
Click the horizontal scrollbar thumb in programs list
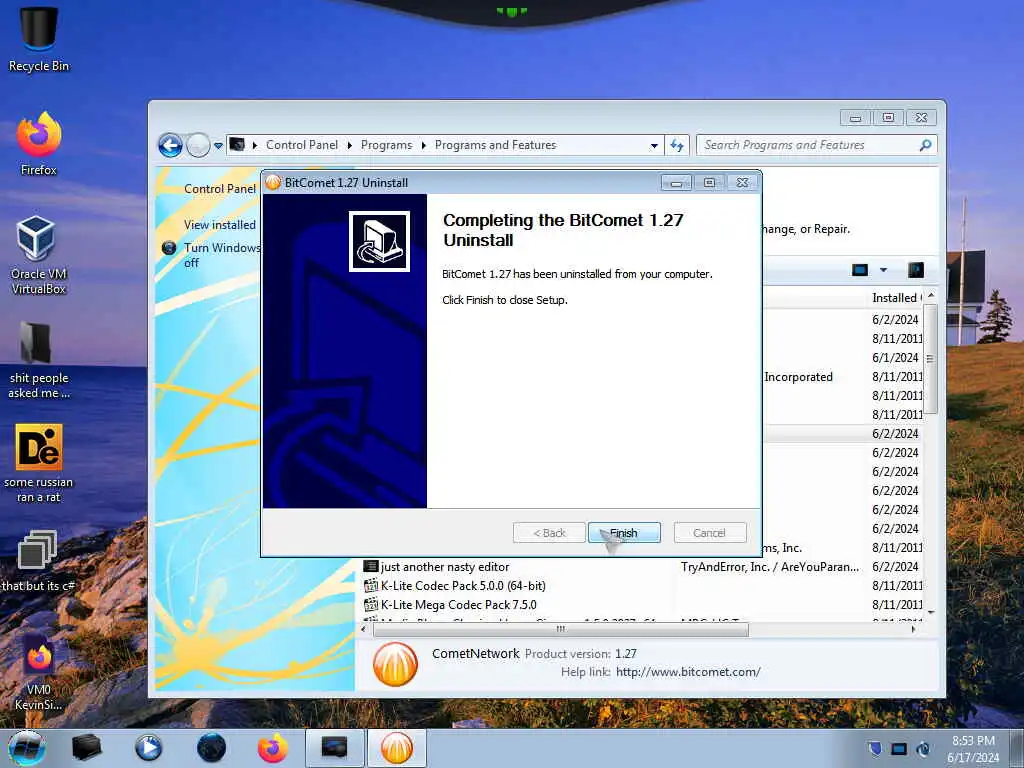(x=560, y=630)
